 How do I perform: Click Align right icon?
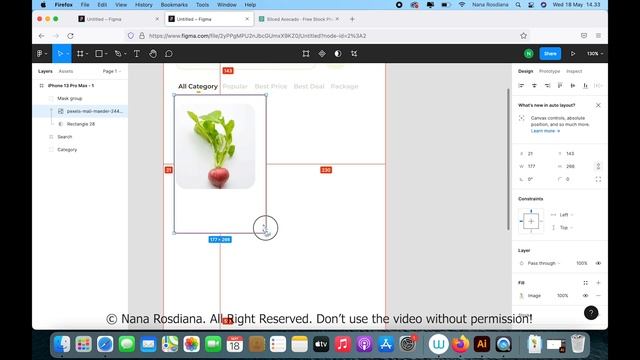pyautogui.click(x=547, y=85)
